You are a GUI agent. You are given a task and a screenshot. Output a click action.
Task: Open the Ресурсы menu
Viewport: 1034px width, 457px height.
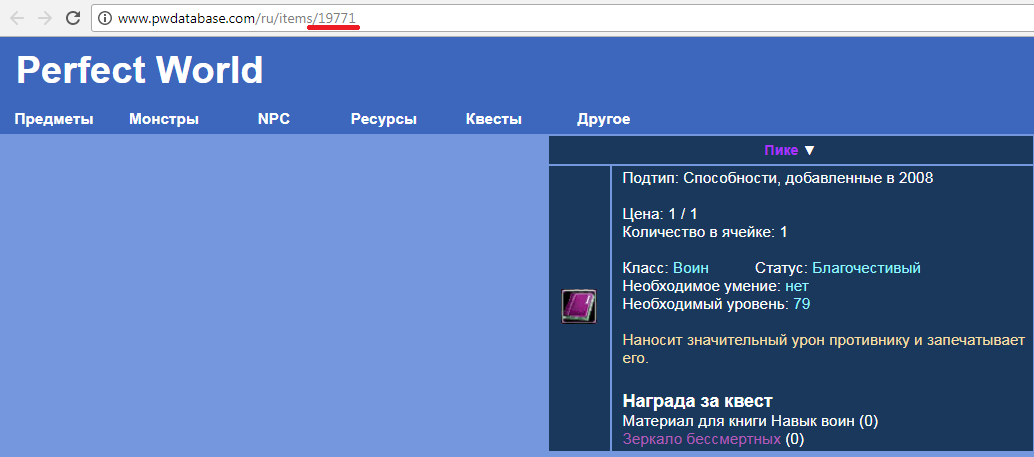click(x=384, y=119)
